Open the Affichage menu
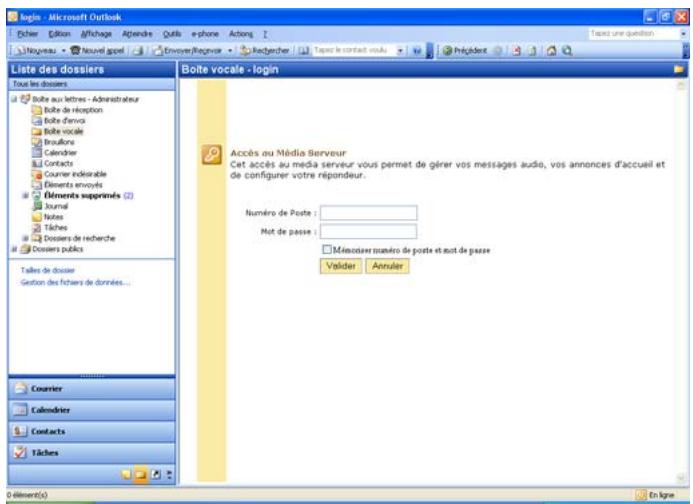The image size is (693, 504). pos(96,34)
